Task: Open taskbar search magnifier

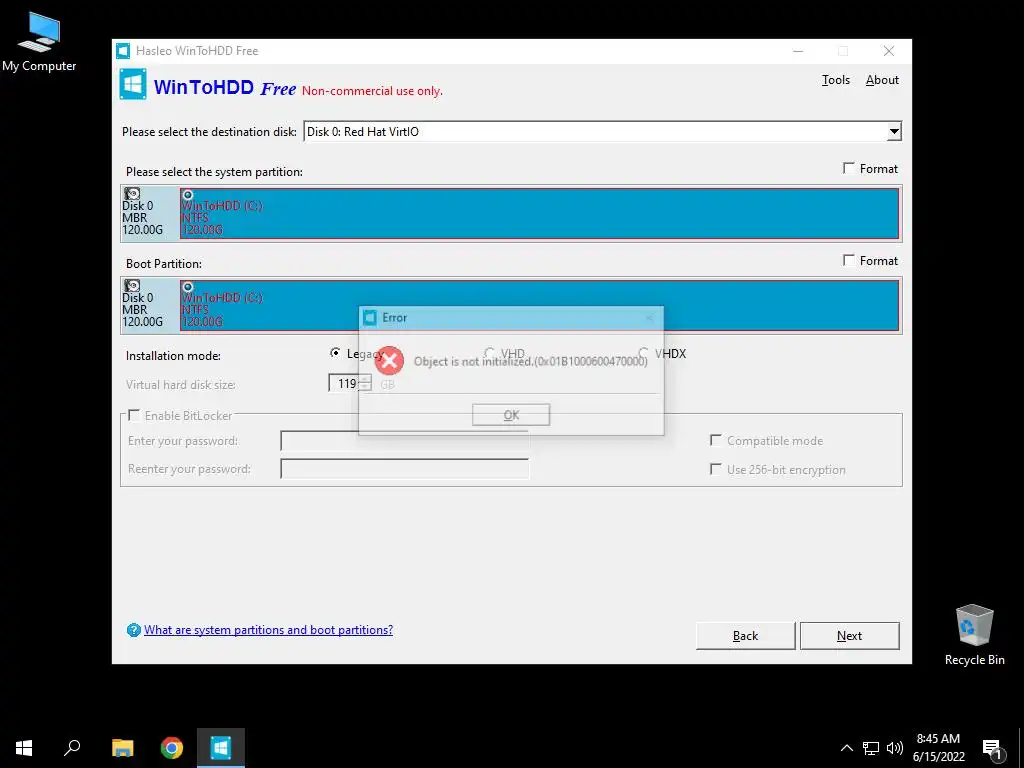Action: [72, 748]
